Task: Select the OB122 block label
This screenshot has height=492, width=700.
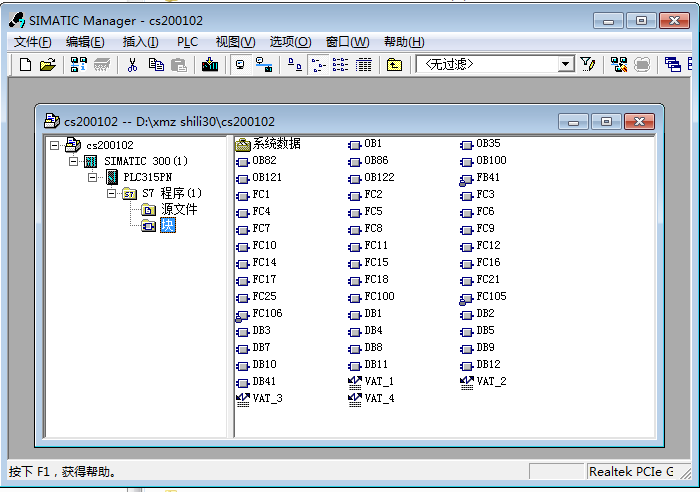Action: (379, 177)
